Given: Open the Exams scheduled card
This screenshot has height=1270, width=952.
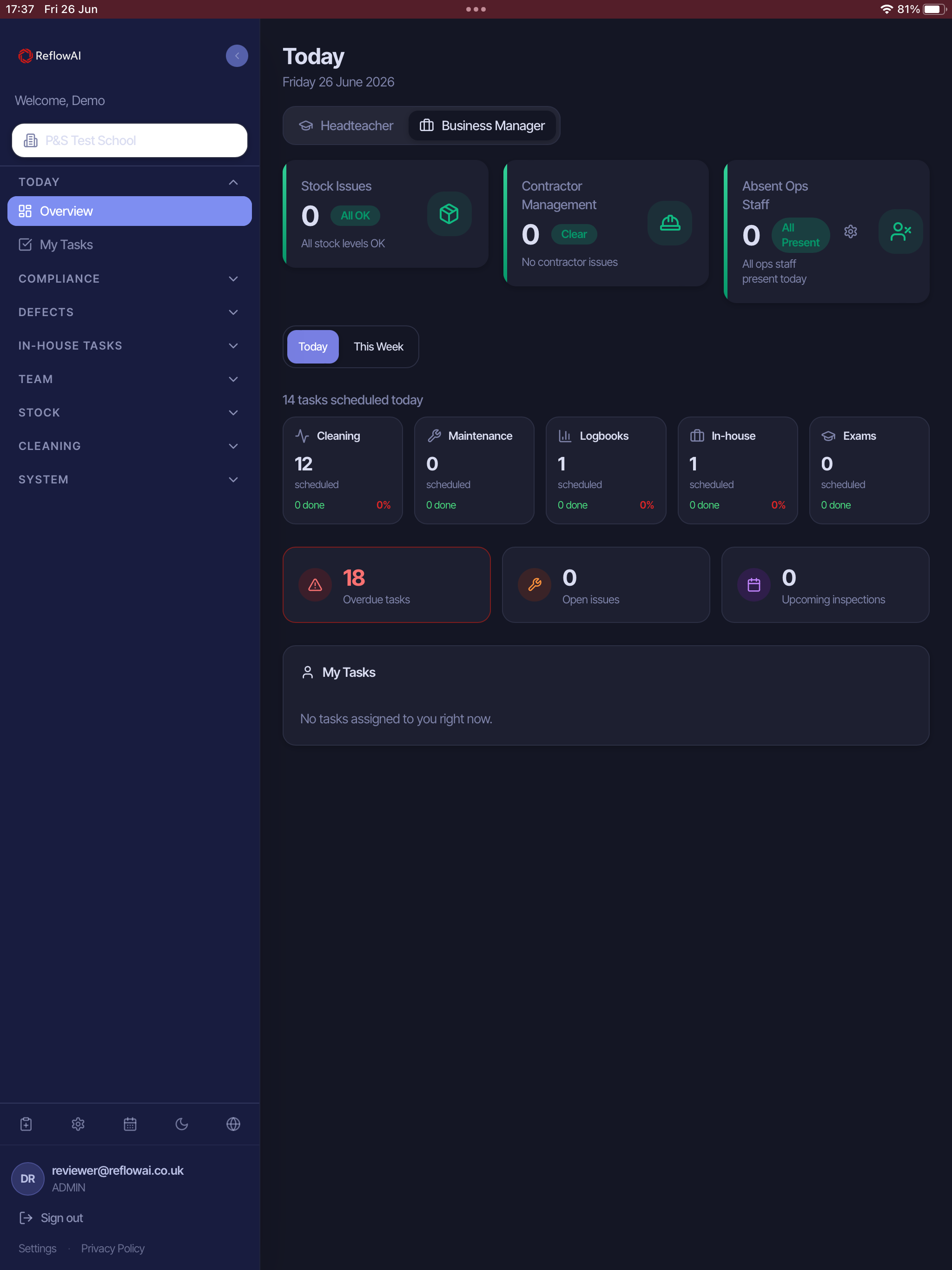Looking at the screenshot, I should (869, 470).
